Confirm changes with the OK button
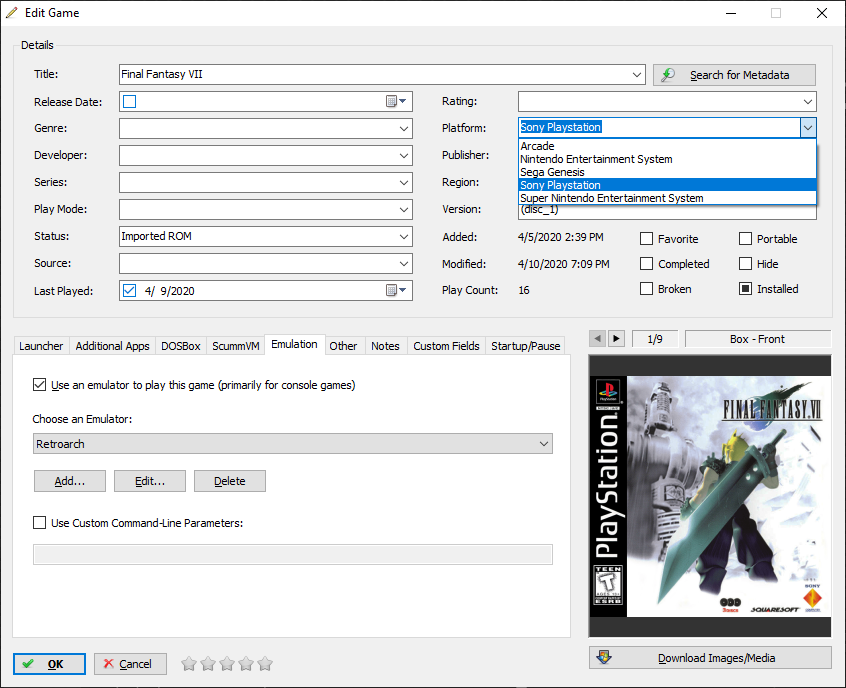The height and width of the screenshot is (688, 846). tap(50, 664)
